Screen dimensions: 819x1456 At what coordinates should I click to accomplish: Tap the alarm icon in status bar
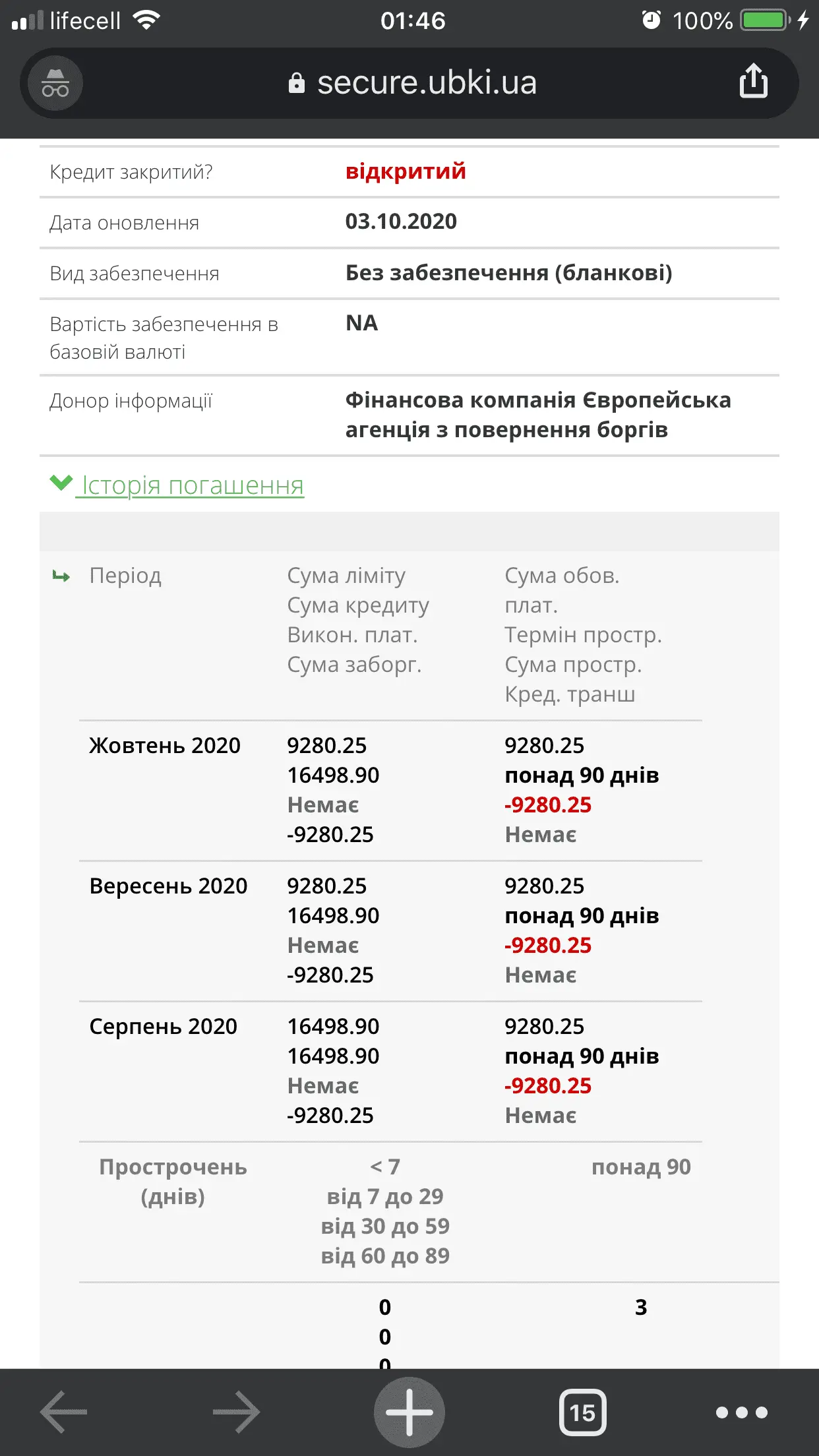(651, 20)
